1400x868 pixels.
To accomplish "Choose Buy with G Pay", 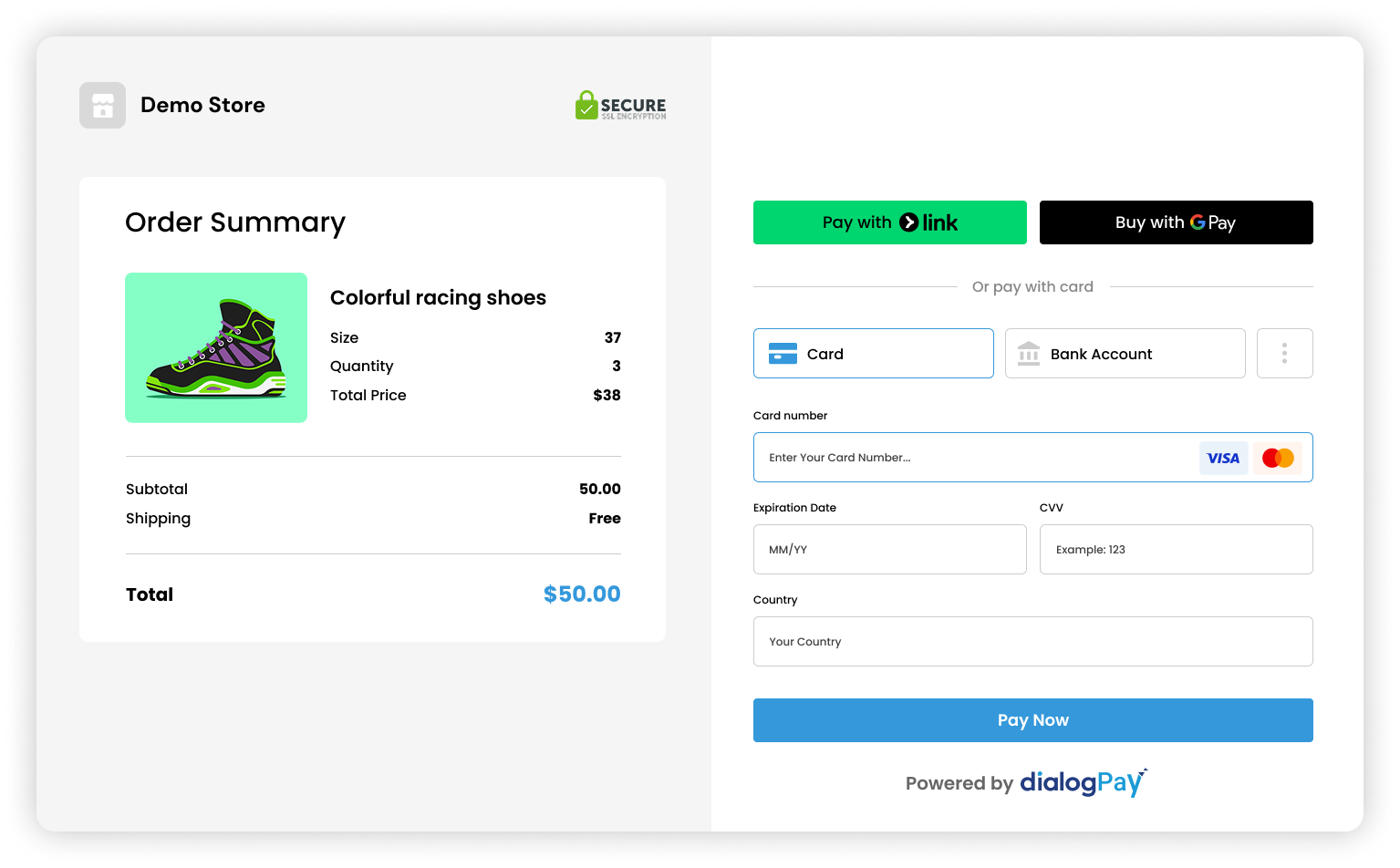I will (x=1177, y=222).
